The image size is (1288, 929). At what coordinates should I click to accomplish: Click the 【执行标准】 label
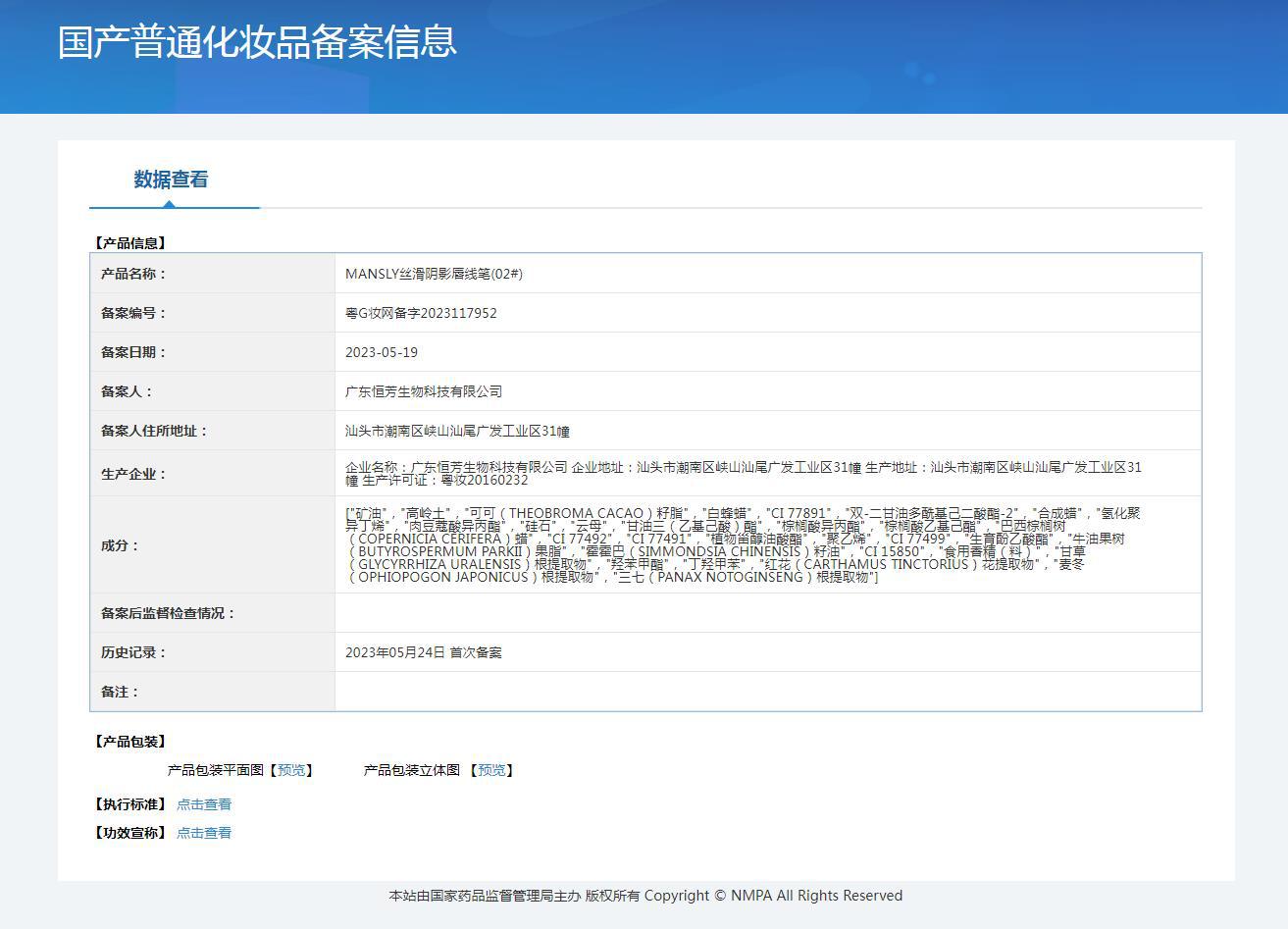[x=129, y=804]
